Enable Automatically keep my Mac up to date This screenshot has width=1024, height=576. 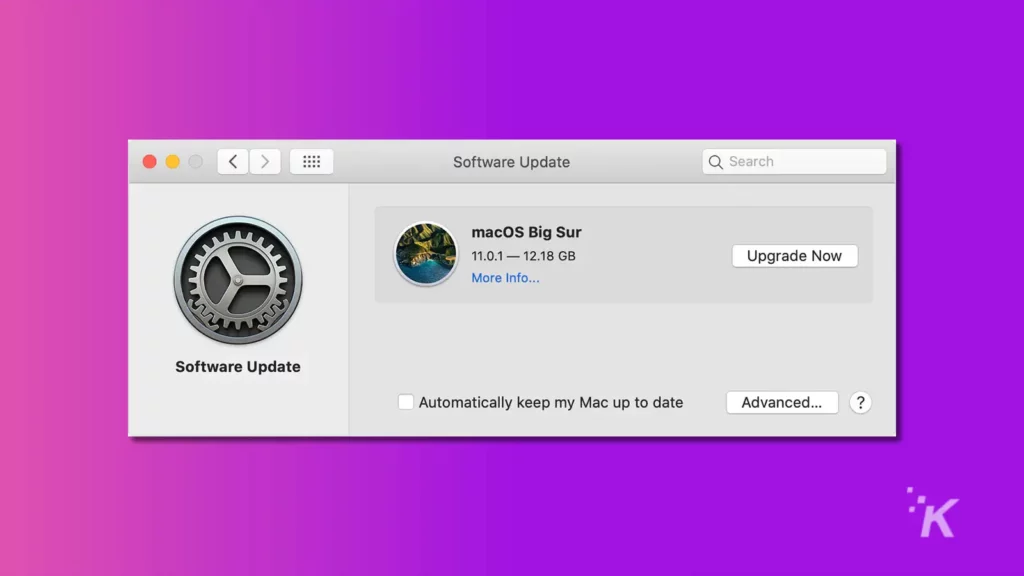click(x=406, y=402)
